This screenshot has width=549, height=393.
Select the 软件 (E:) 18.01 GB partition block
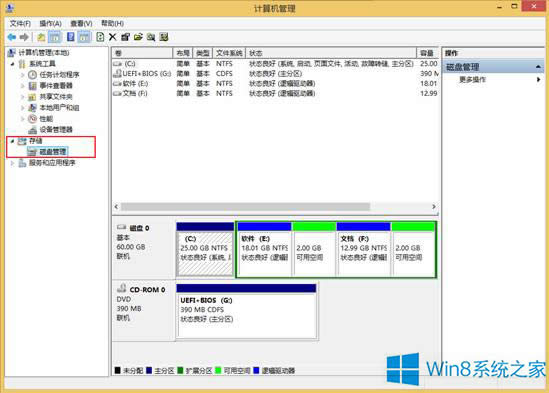click(264, 249)
